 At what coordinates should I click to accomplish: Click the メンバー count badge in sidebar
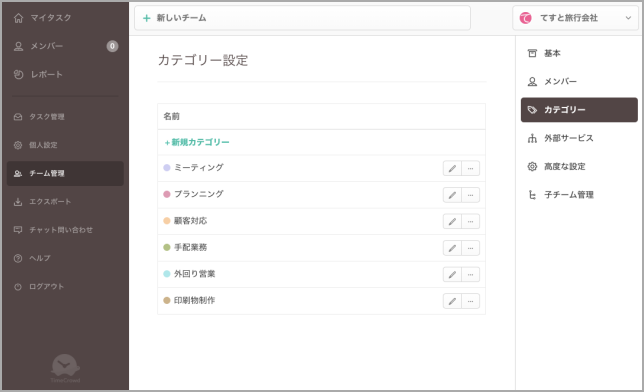(112, 46)
